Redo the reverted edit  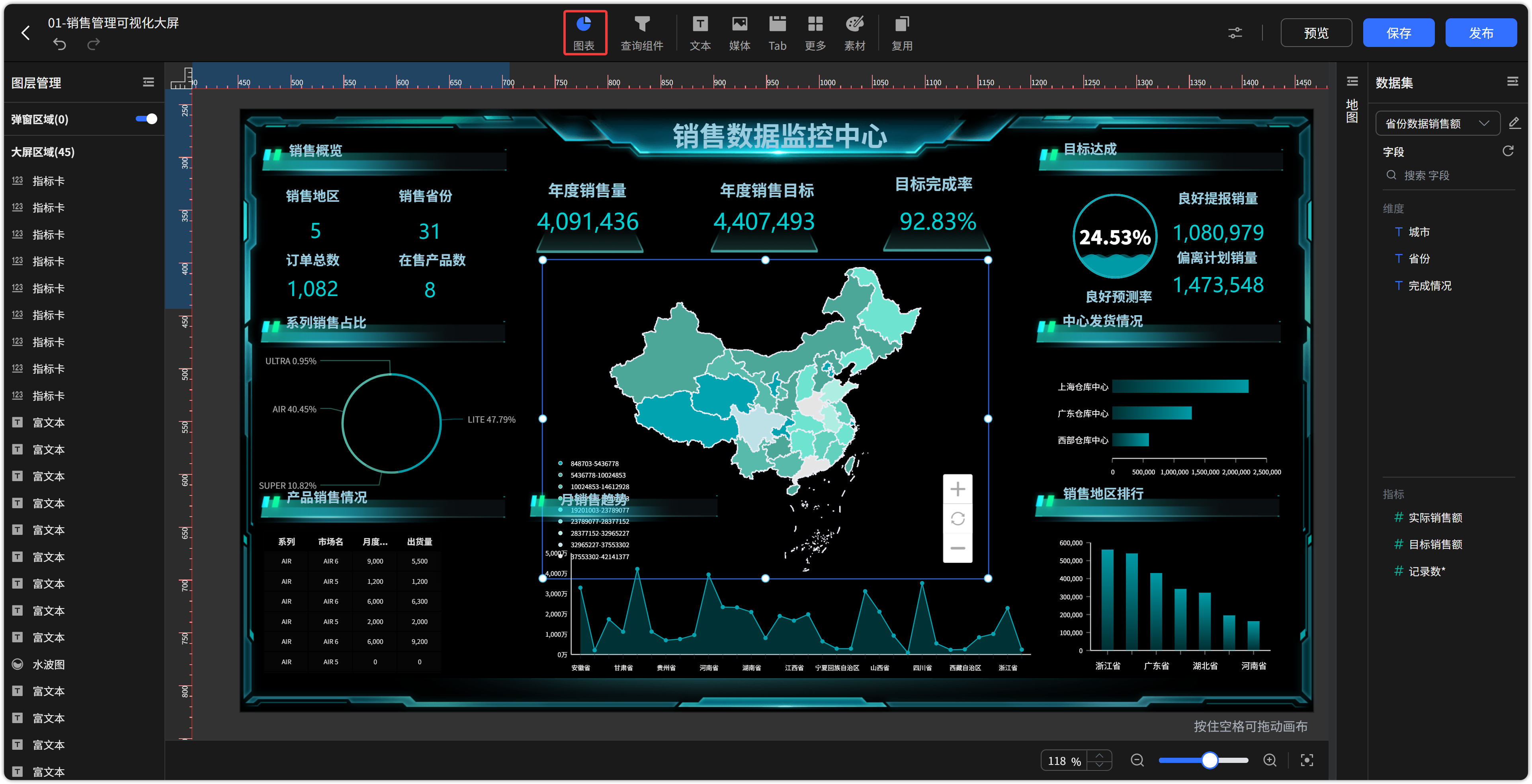pos(94,44)
